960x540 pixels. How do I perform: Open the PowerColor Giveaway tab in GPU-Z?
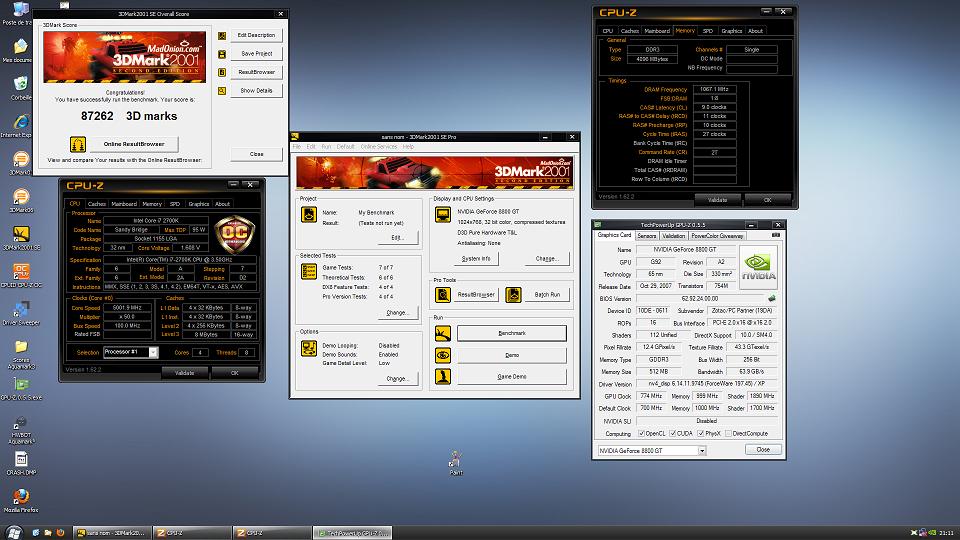pos(717,236)
